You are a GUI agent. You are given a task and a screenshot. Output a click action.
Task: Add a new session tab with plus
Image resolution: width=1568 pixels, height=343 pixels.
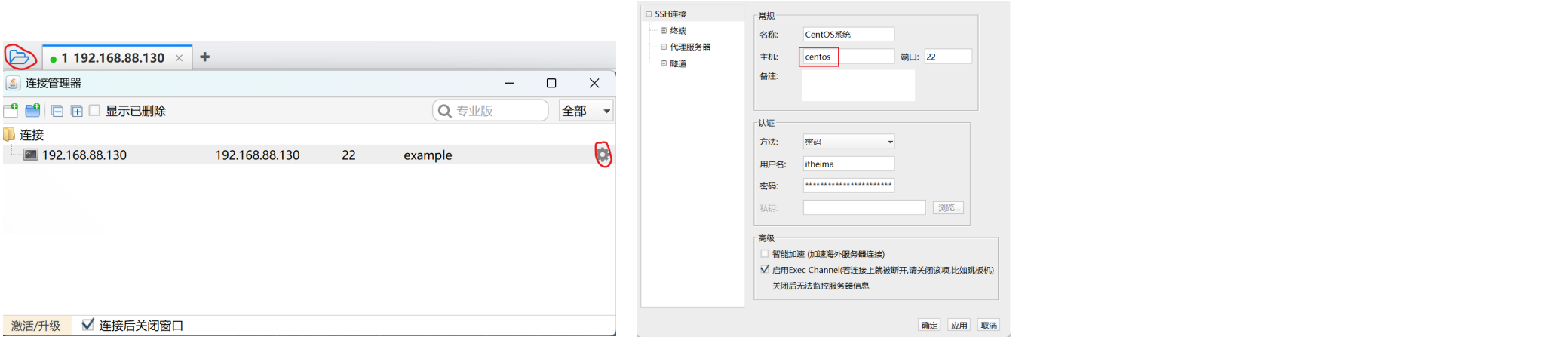pos(204,57)
